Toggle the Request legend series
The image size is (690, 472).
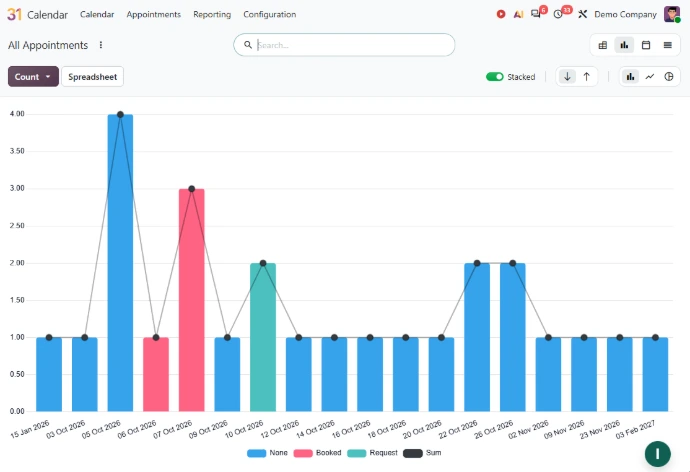[372, 453]
